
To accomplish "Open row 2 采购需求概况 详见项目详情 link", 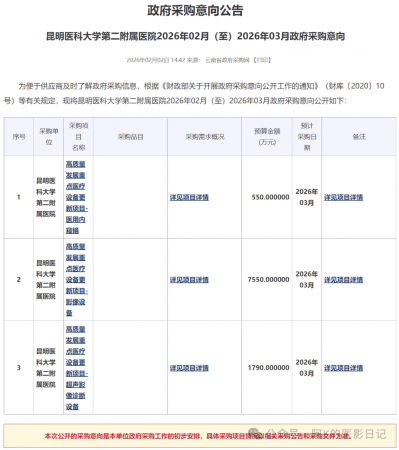I will 189,280.
